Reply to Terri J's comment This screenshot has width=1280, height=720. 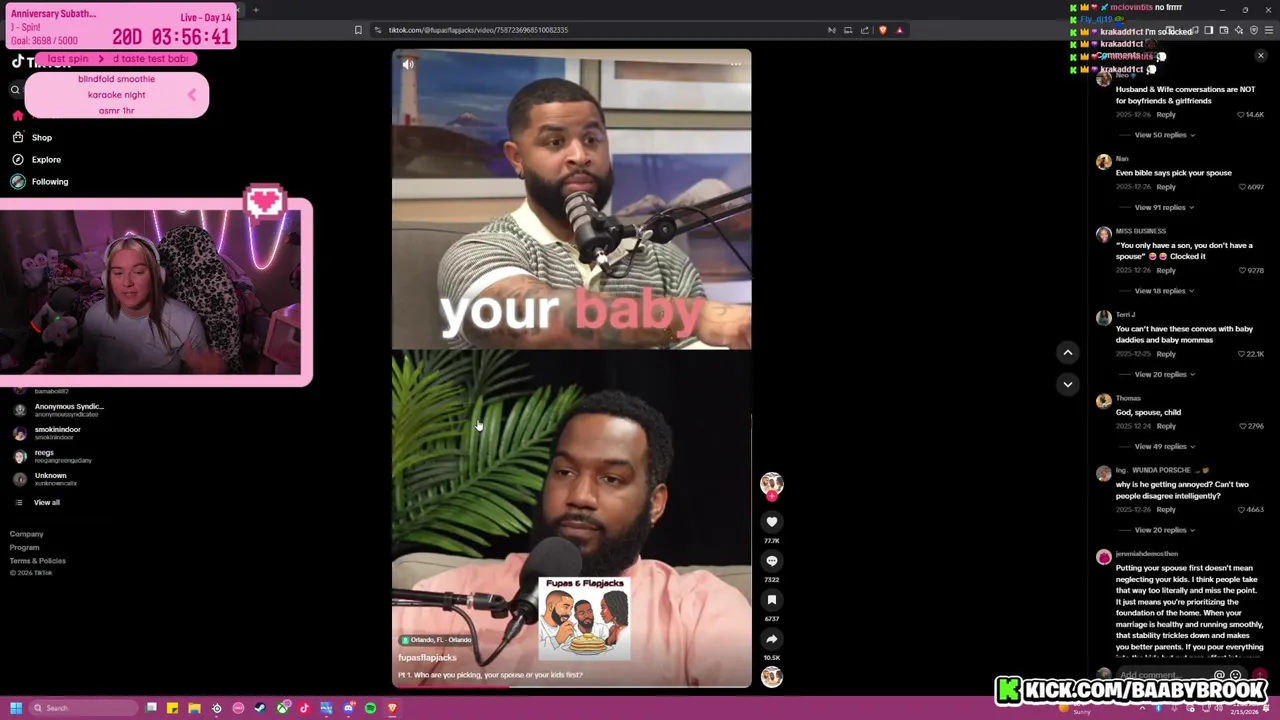1166,354
